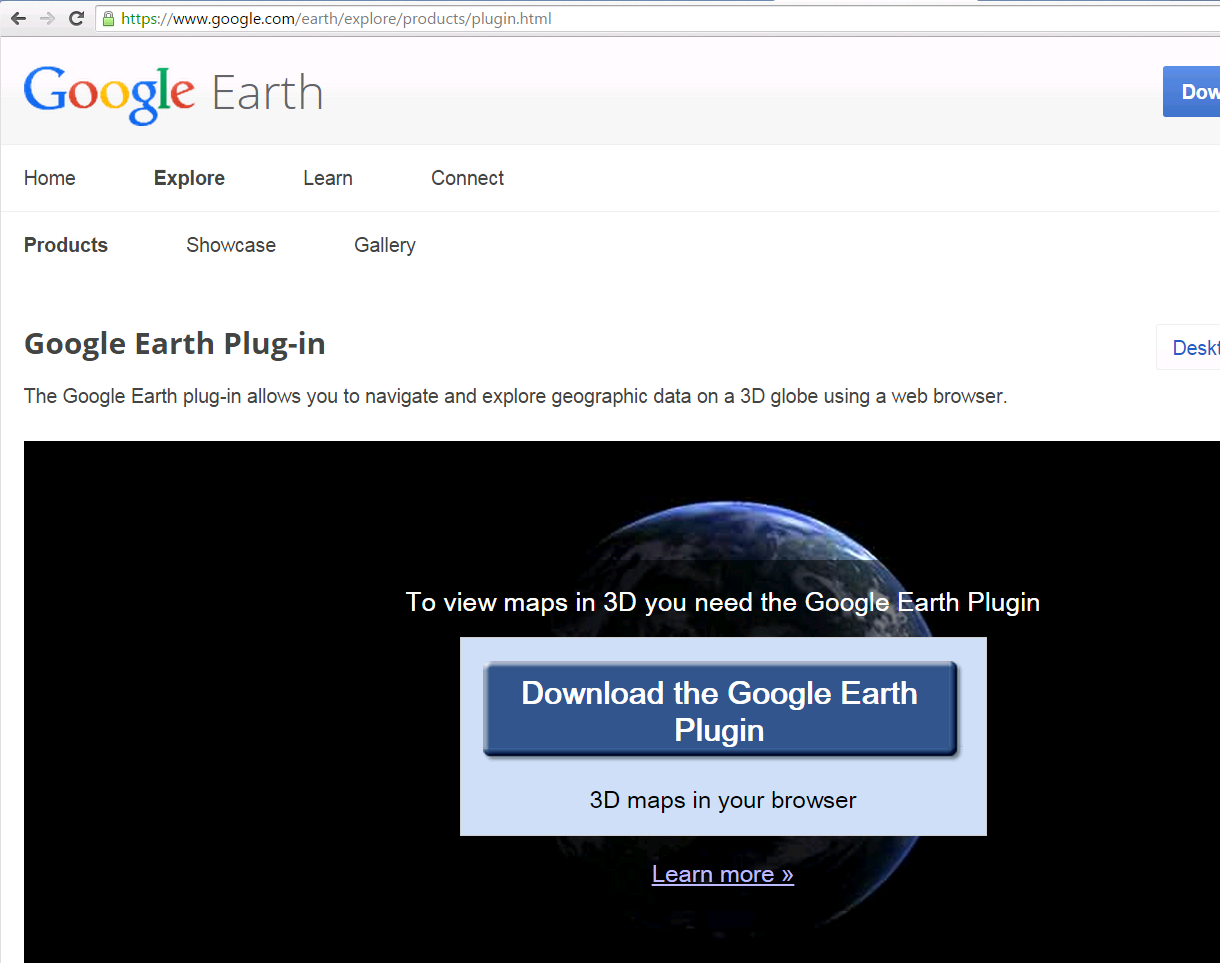Click the browser back arrow
Viewport: 1220px width, 963px height.
coord(18,19)
